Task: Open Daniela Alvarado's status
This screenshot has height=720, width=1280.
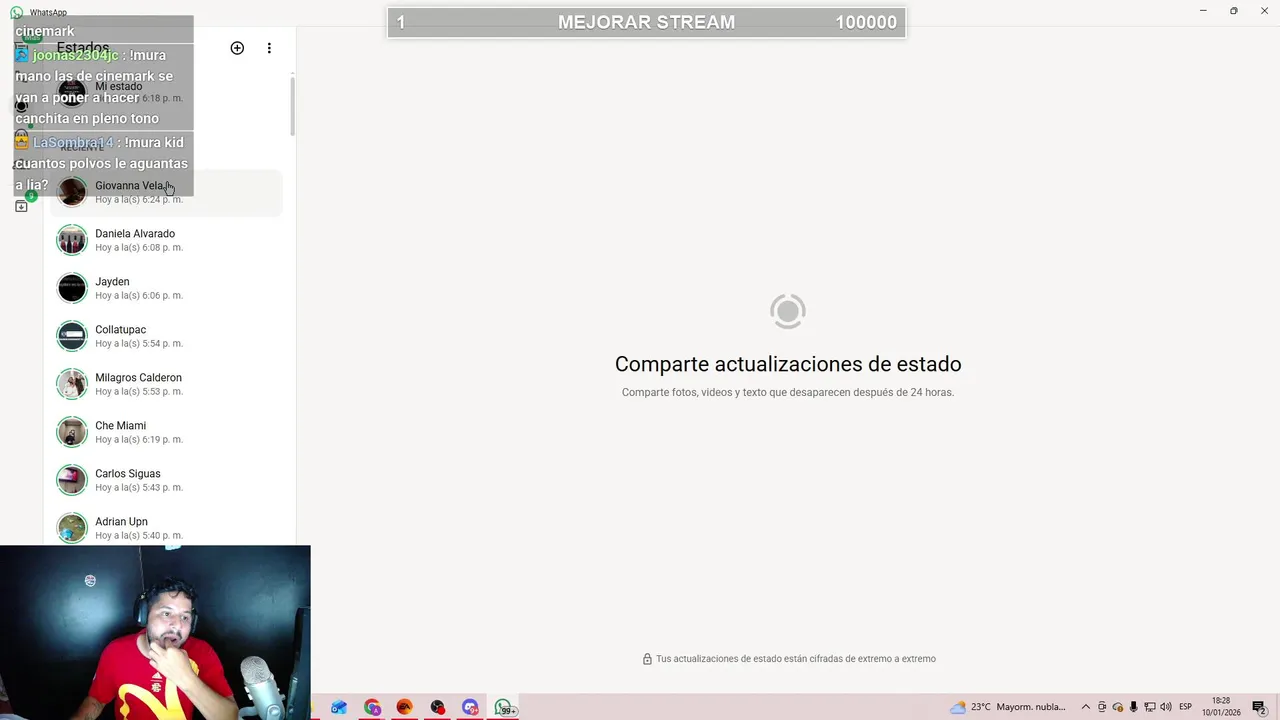Action: click(166, 240)
